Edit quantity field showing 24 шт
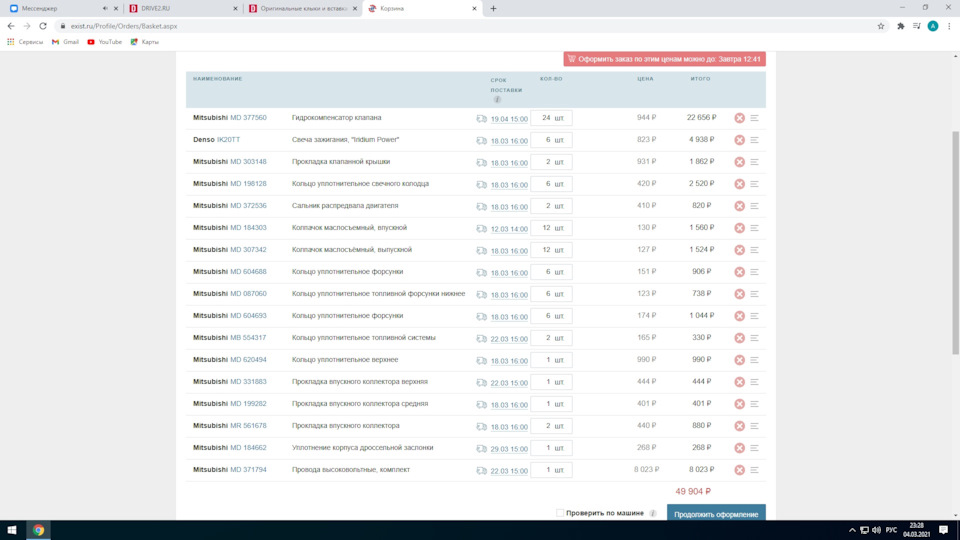The width and height of the screenshot is (960, 540). (x=551, y=118)
